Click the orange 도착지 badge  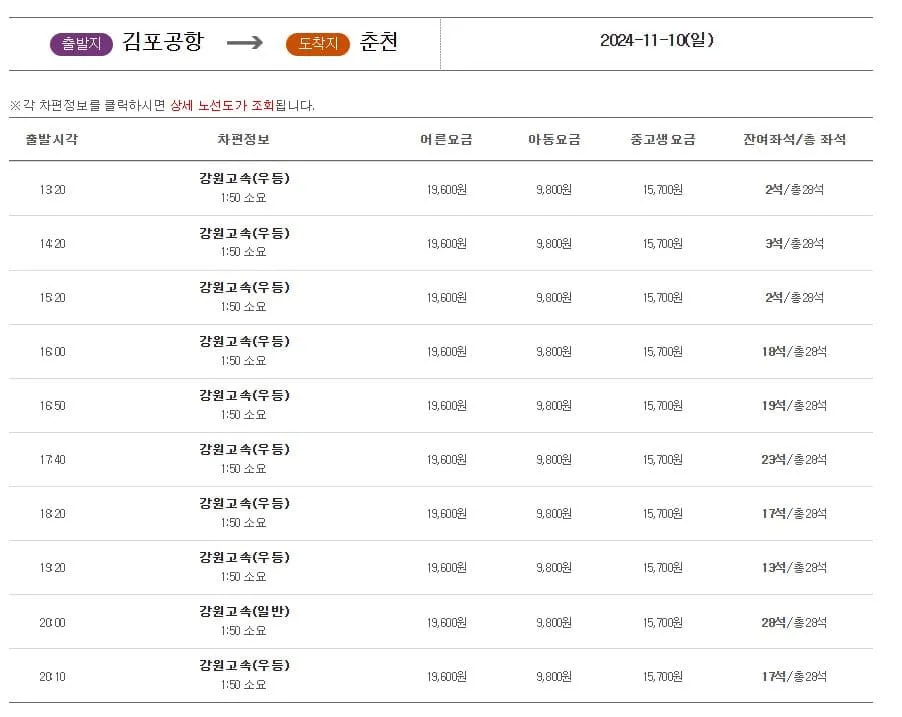[x=317, y=42]
